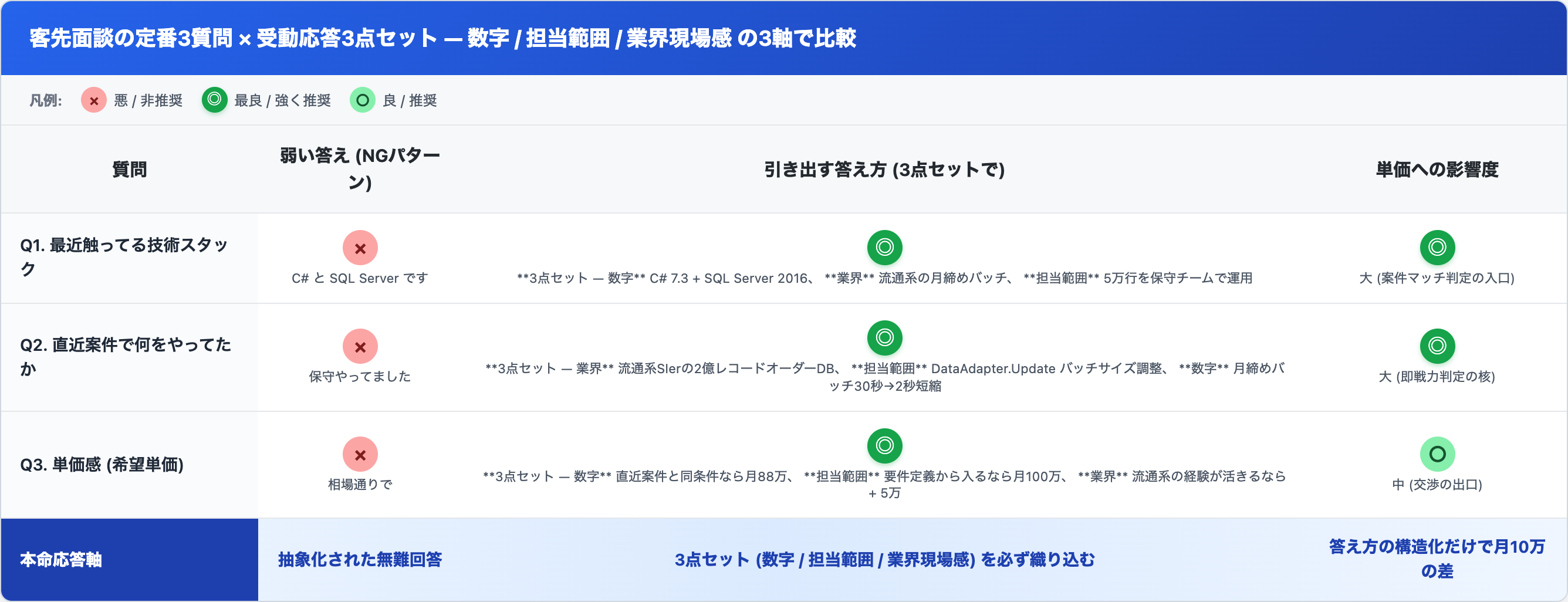Click the Q2. 直近案件で何をやってたか row label
1568x602 pixels.
126,357
